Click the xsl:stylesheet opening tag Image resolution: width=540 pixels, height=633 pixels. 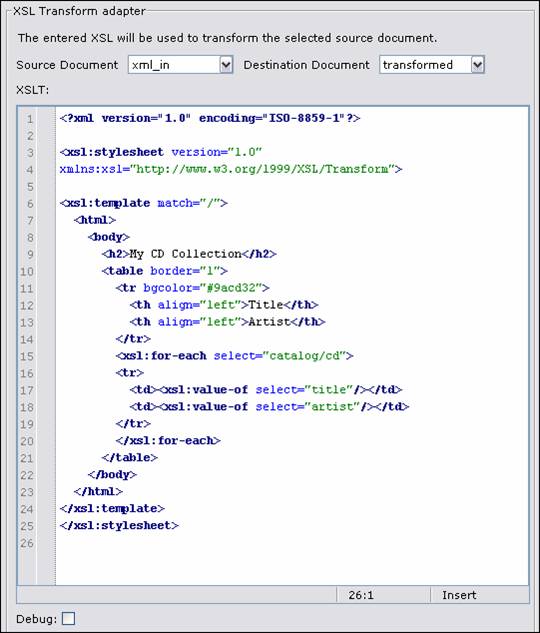click(112, 152)
